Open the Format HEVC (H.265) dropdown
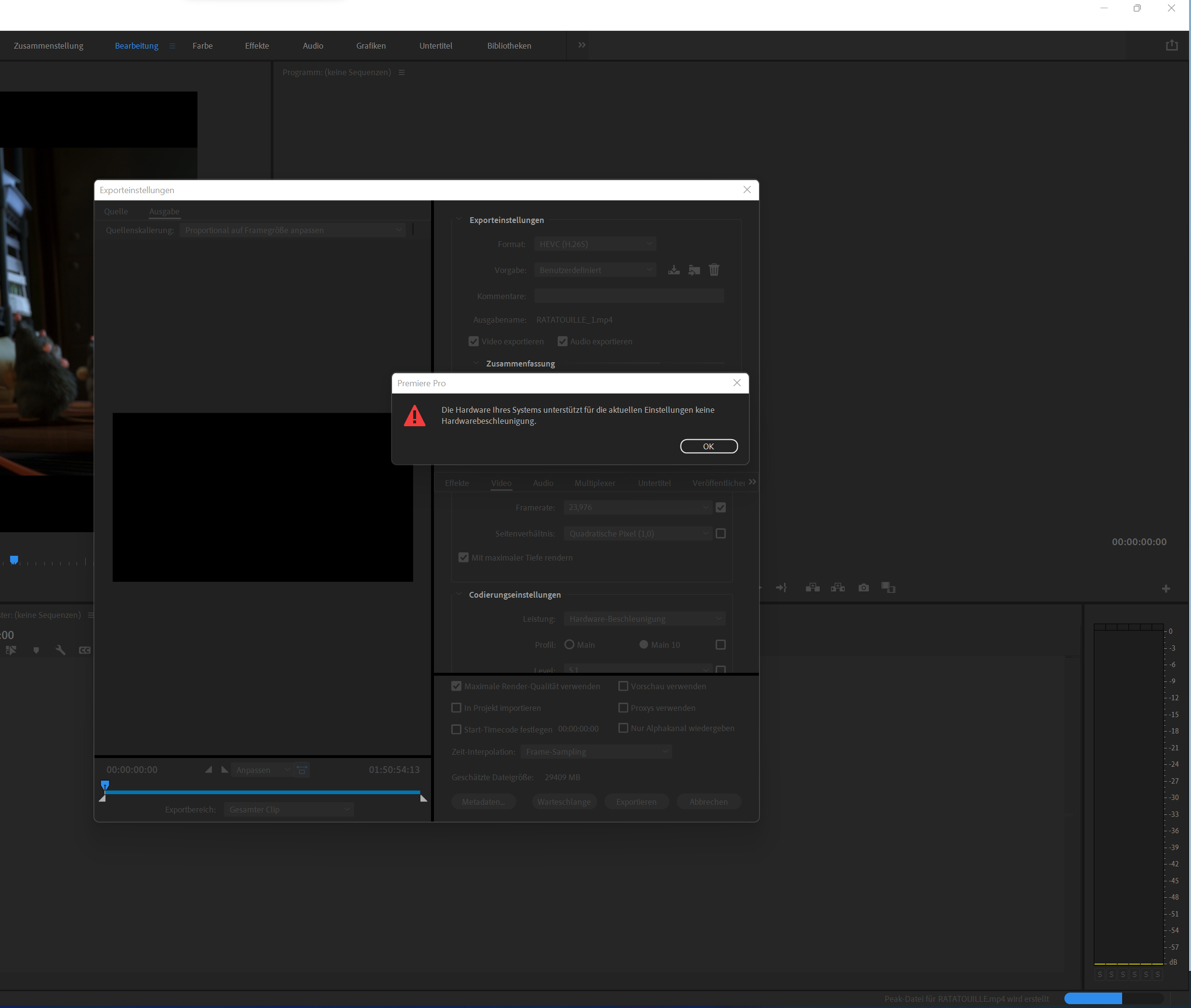Screen dimensions: 1191x1008 point(594,244)
